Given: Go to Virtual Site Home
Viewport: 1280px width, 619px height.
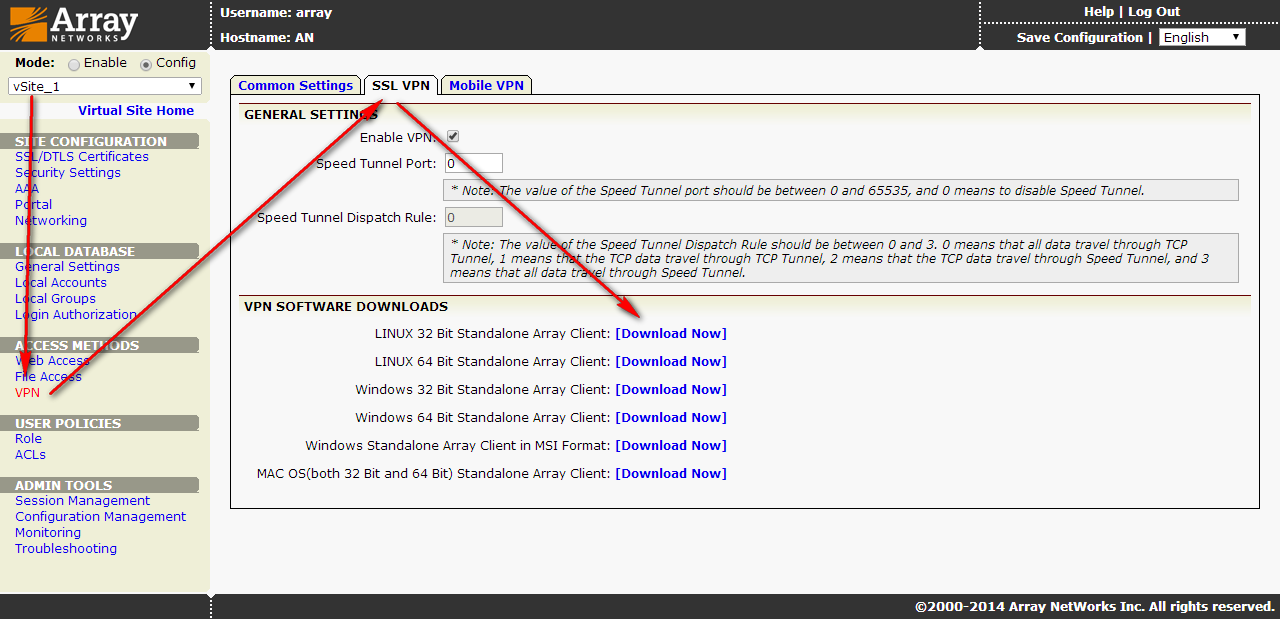Looking at the screenshot, I should tap(136, 111).
